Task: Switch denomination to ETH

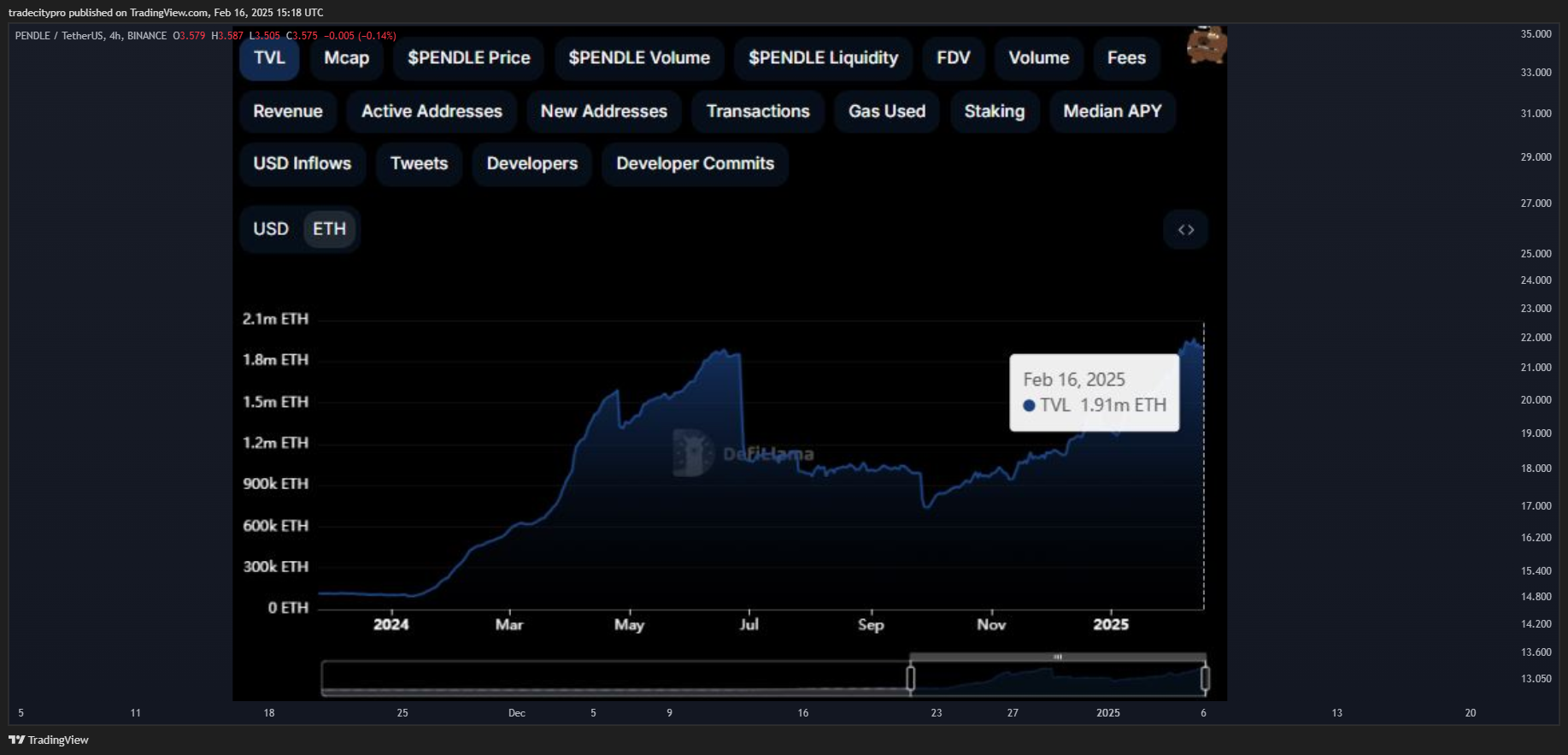Action: [x=330, y=229]
